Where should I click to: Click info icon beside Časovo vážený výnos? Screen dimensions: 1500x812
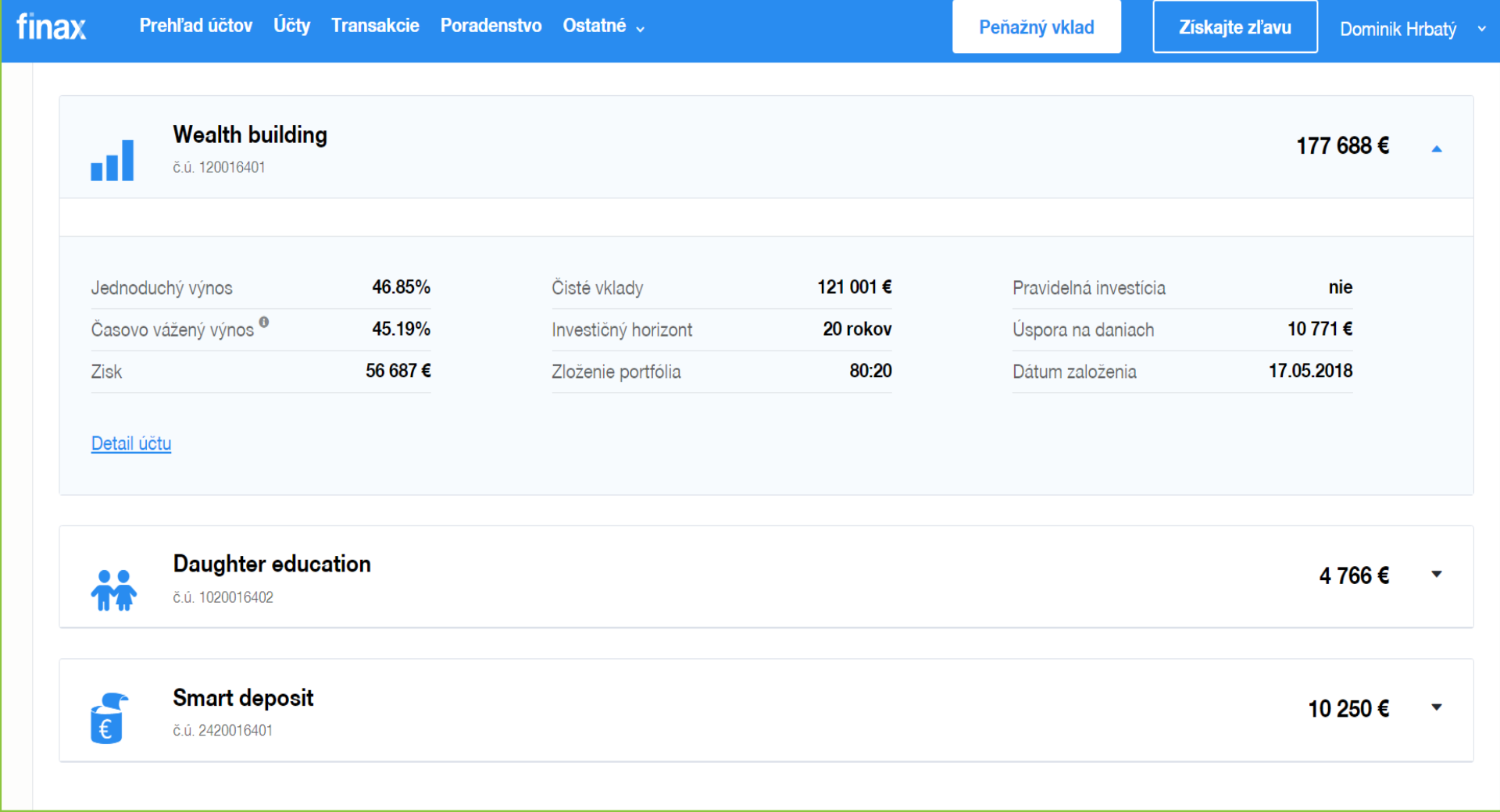tap(264, 322)
